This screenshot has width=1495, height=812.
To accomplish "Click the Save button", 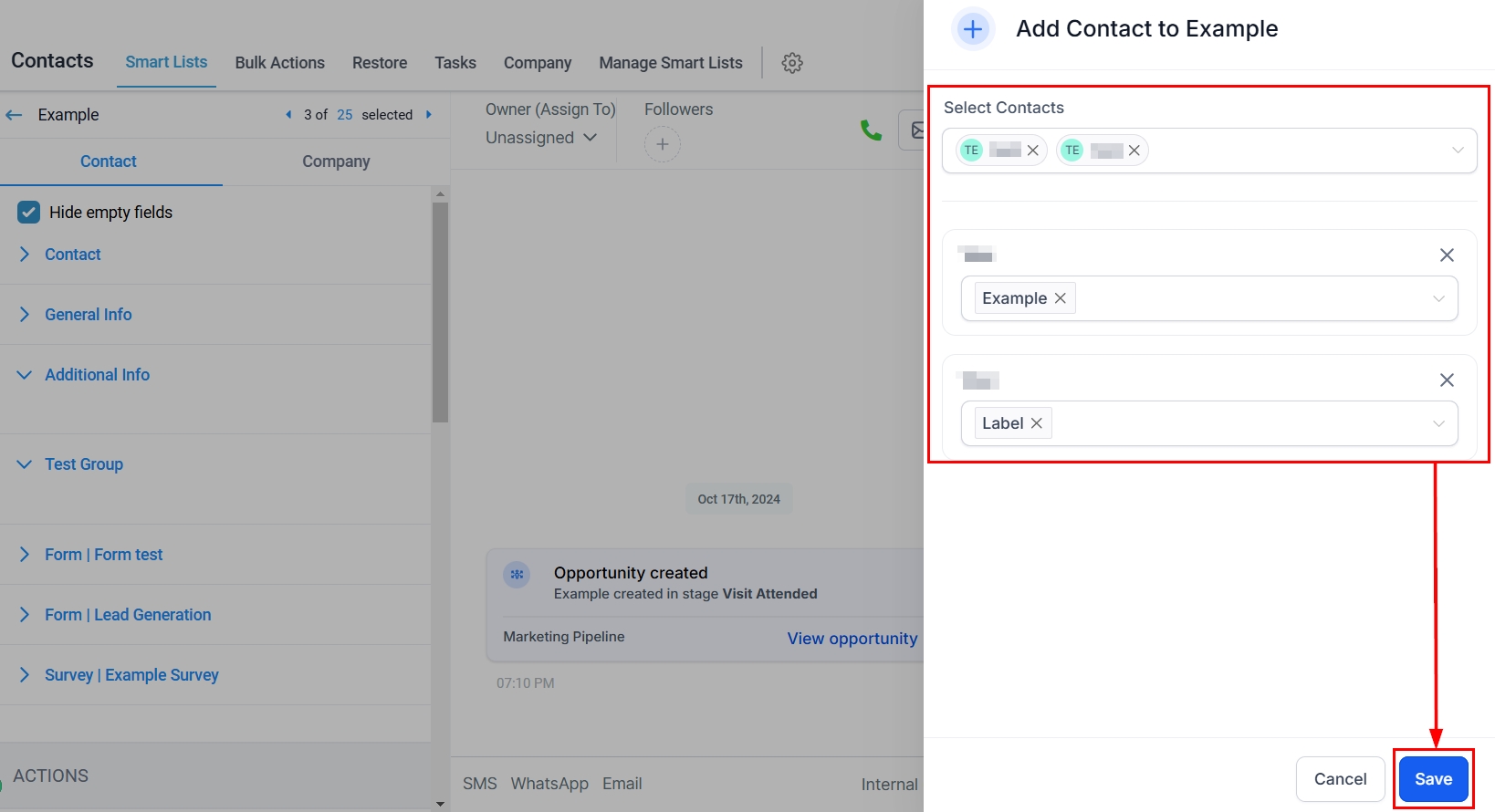I will (1432, 779).
